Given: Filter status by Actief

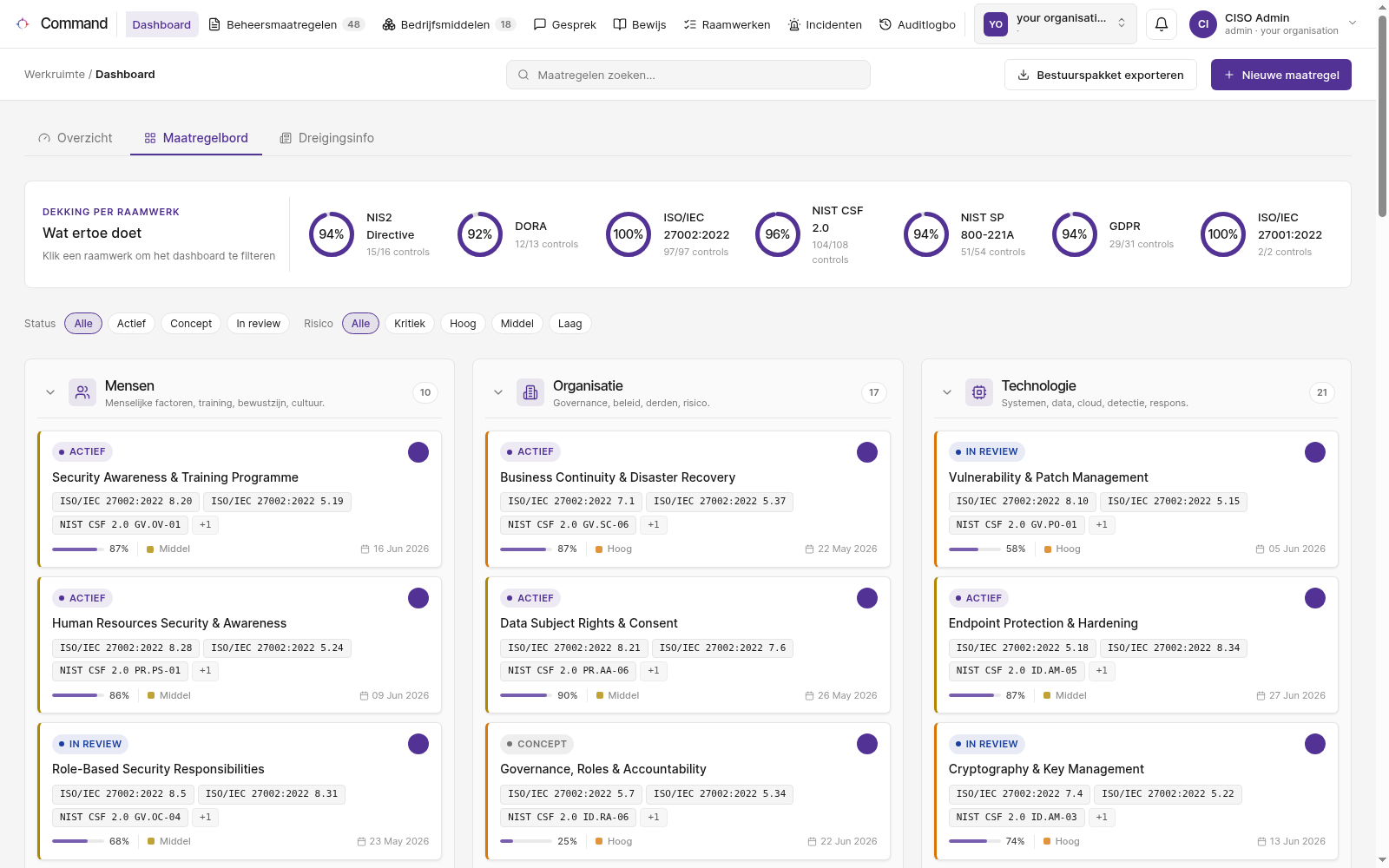Looking at the screenshot, I should coord(131,324).
